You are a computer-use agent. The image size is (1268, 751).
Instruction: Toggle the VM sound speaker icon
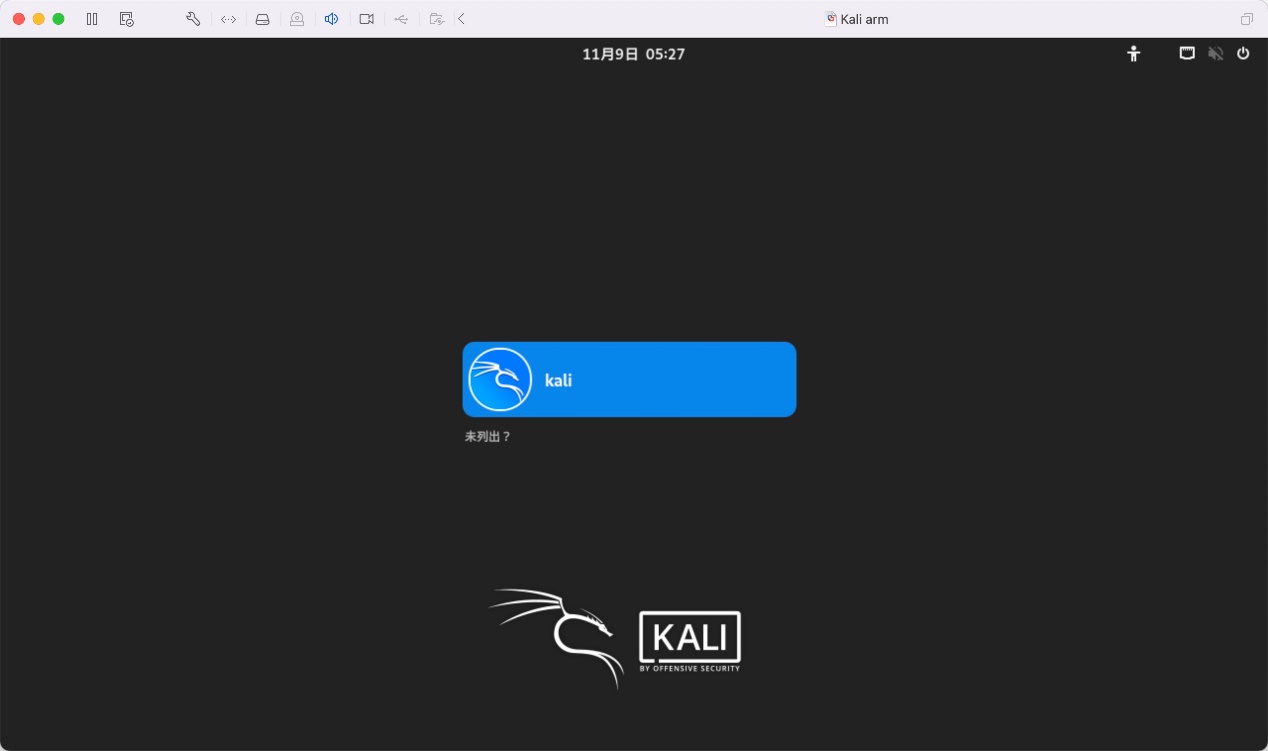tap(331, 19)
